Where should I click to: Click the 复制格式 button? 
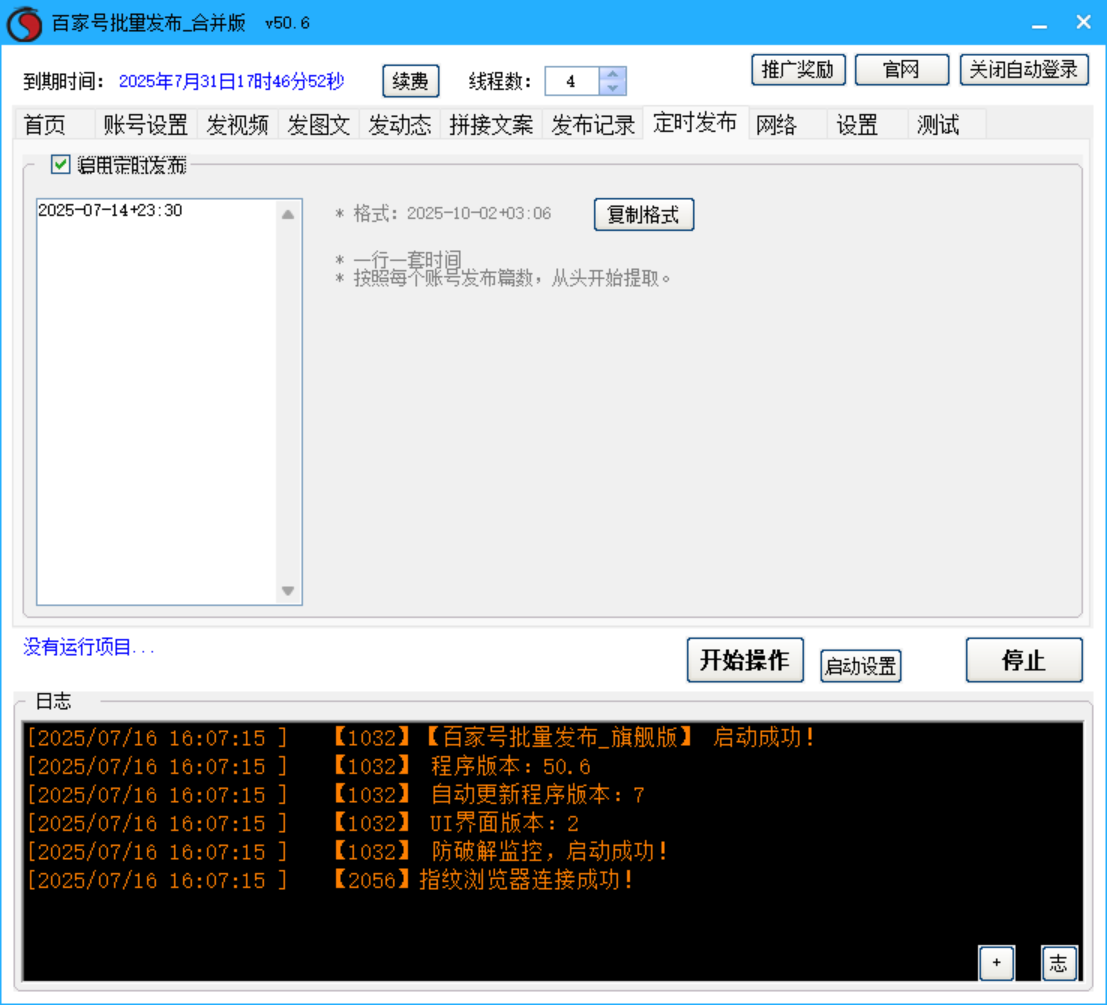tap(644, 215)
